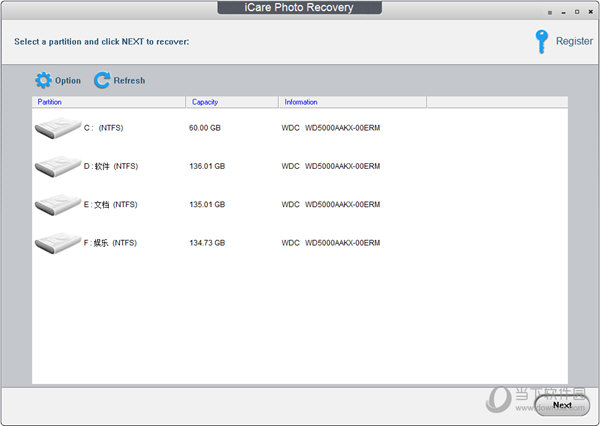600x426 pixels.
Task: Sort by the Partition column header
Action: 109,102
